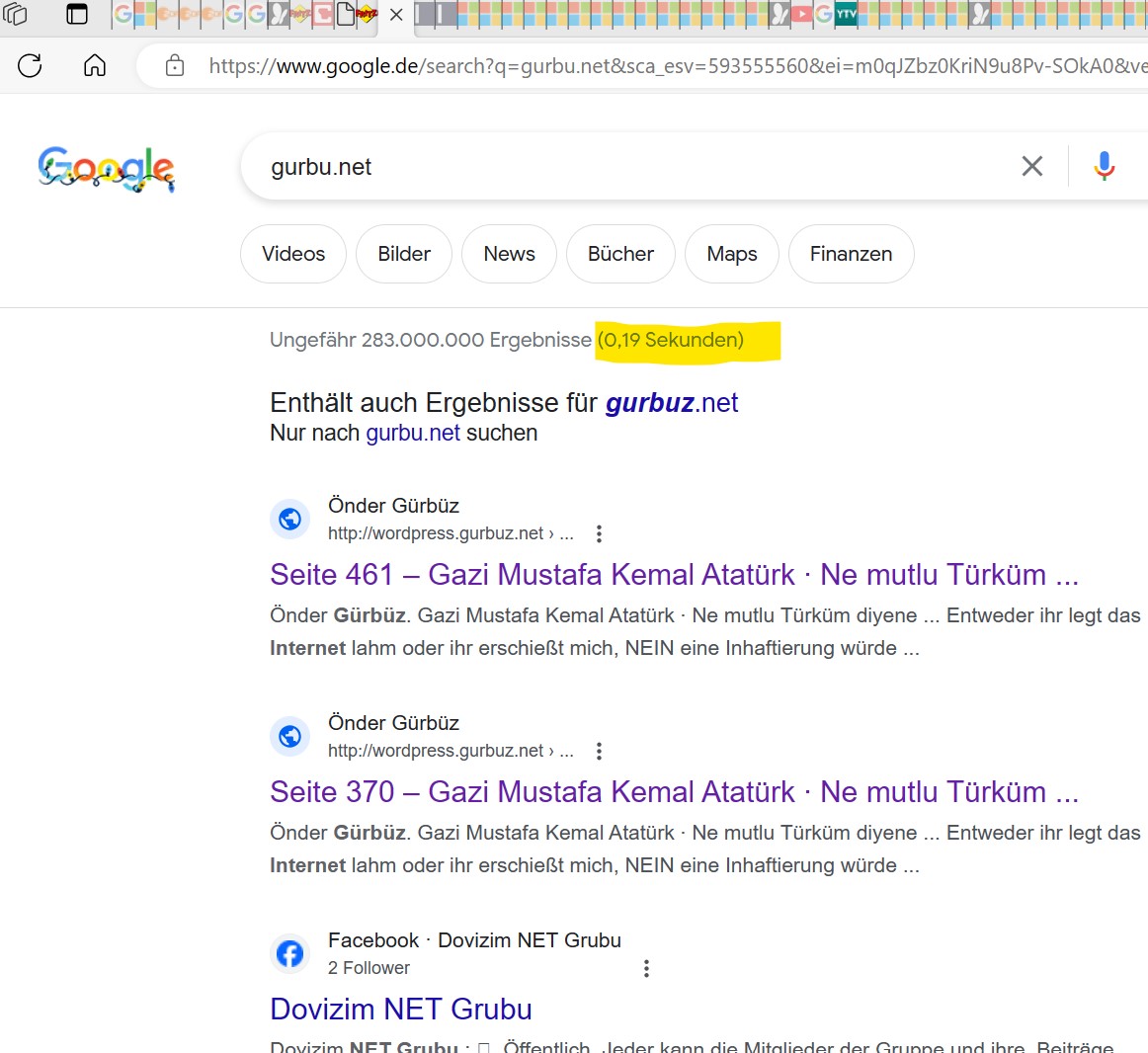
Task: Click the snippet text under Seite 461 result
Action: (x=705, y=631)
